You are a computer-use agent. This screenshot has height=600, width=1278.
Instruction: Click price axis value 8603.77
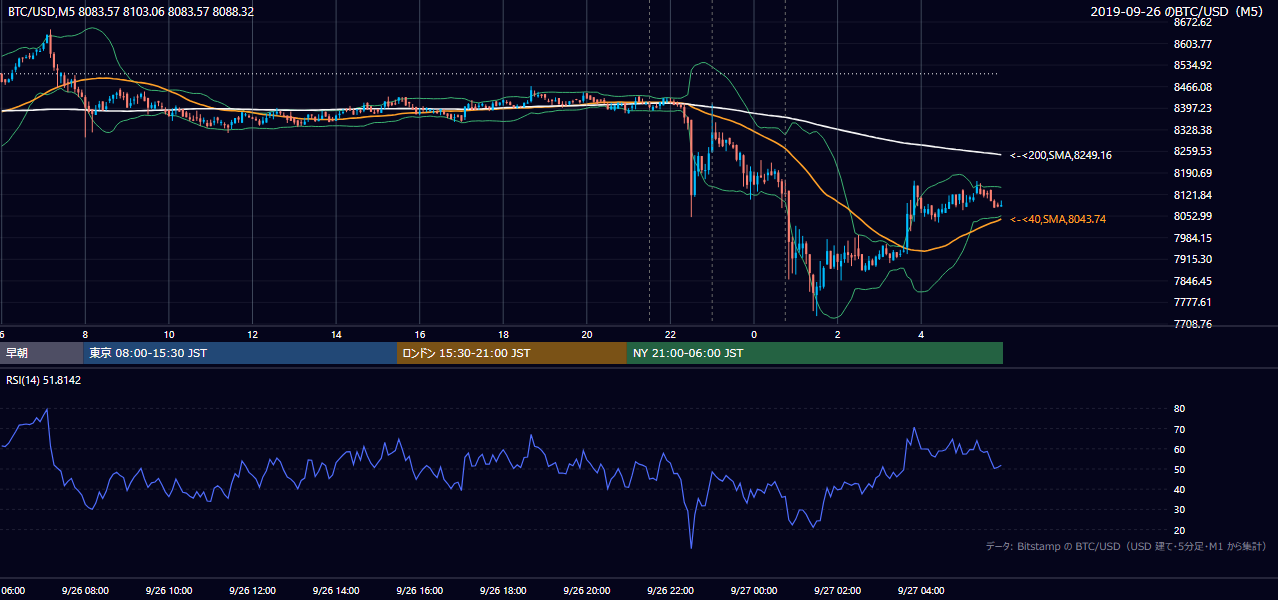click(x=1193, y=44)
